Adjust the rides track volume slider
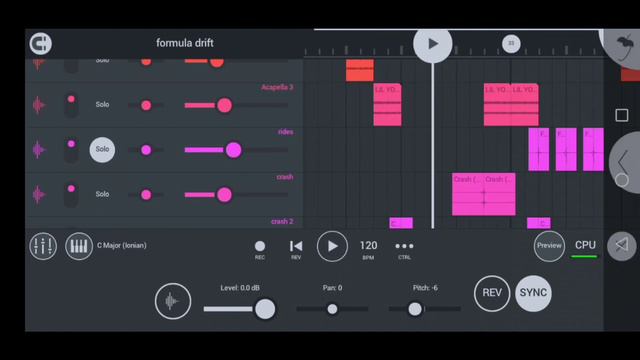The height and width of the screenshot is (360, 640). pyautogui.click(x=236, y=150)
